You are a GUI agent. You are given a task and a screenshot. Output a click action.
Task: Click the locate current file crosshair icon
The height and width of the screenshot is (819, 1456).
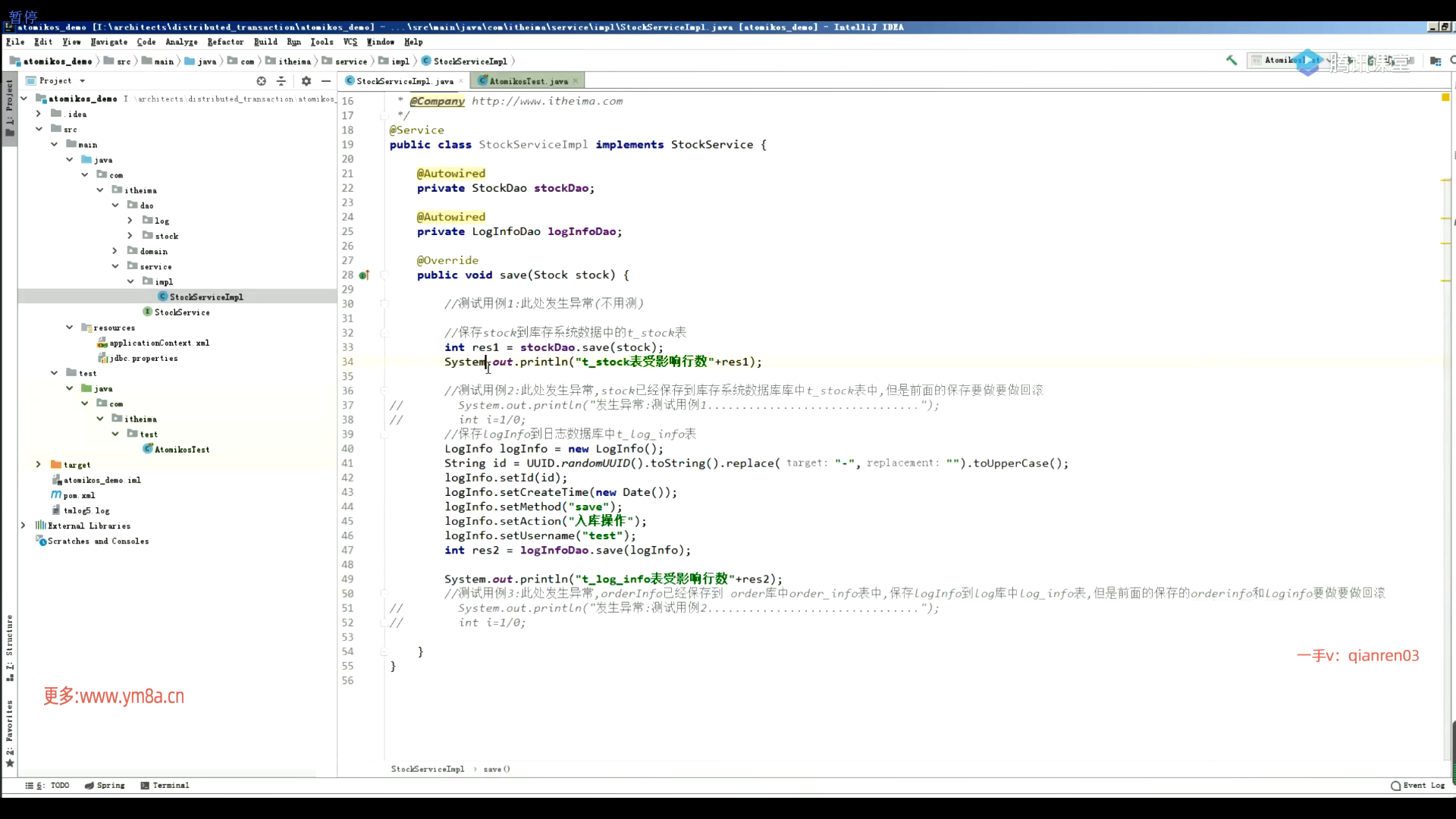pyautogui.click(x=261, y=81)
